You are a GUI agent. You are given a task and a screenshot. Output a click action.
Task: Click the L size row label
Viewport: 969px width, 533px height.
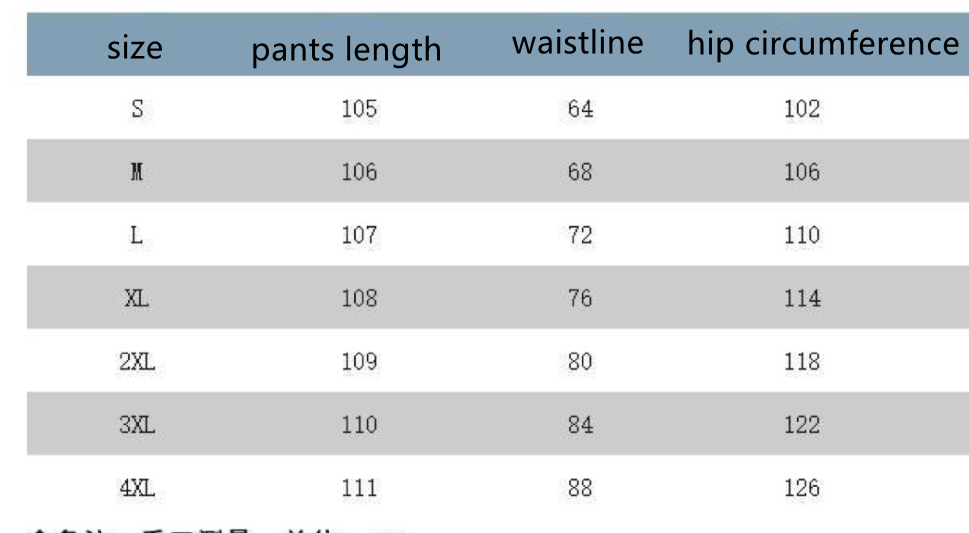coord(137,235)
